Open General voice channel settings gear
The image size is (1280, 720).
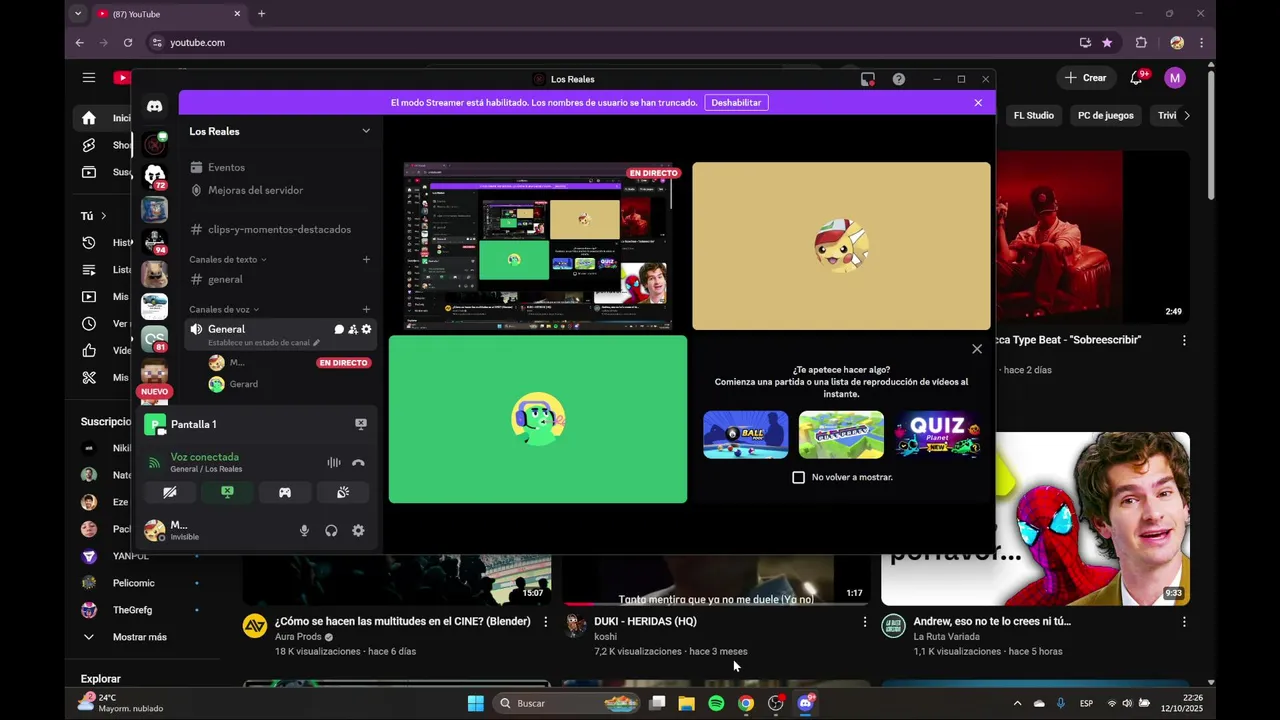click(x=366, y=329)
